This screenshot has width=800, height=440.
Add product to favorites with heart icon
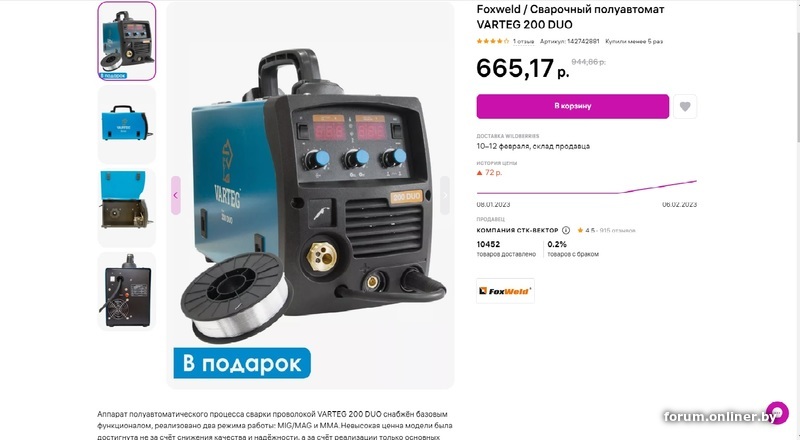coord(685,106)
